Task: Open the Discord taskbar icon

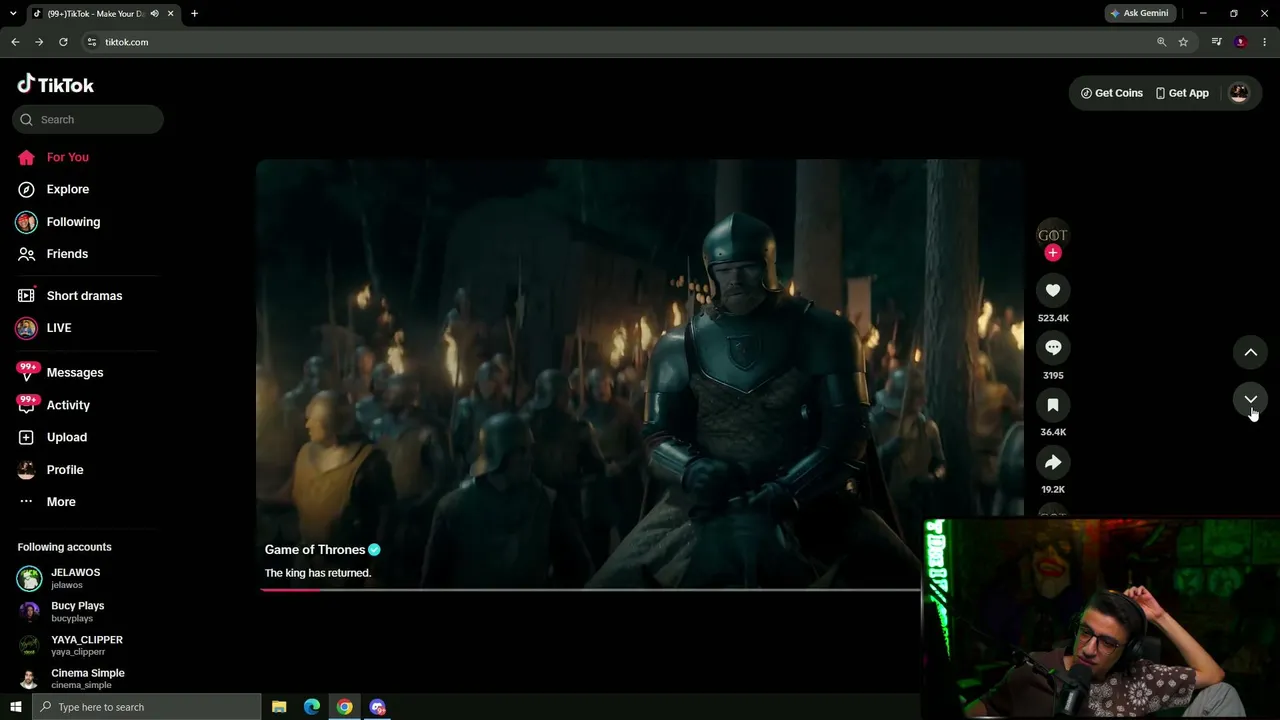Action: click(x=377, y=707)
